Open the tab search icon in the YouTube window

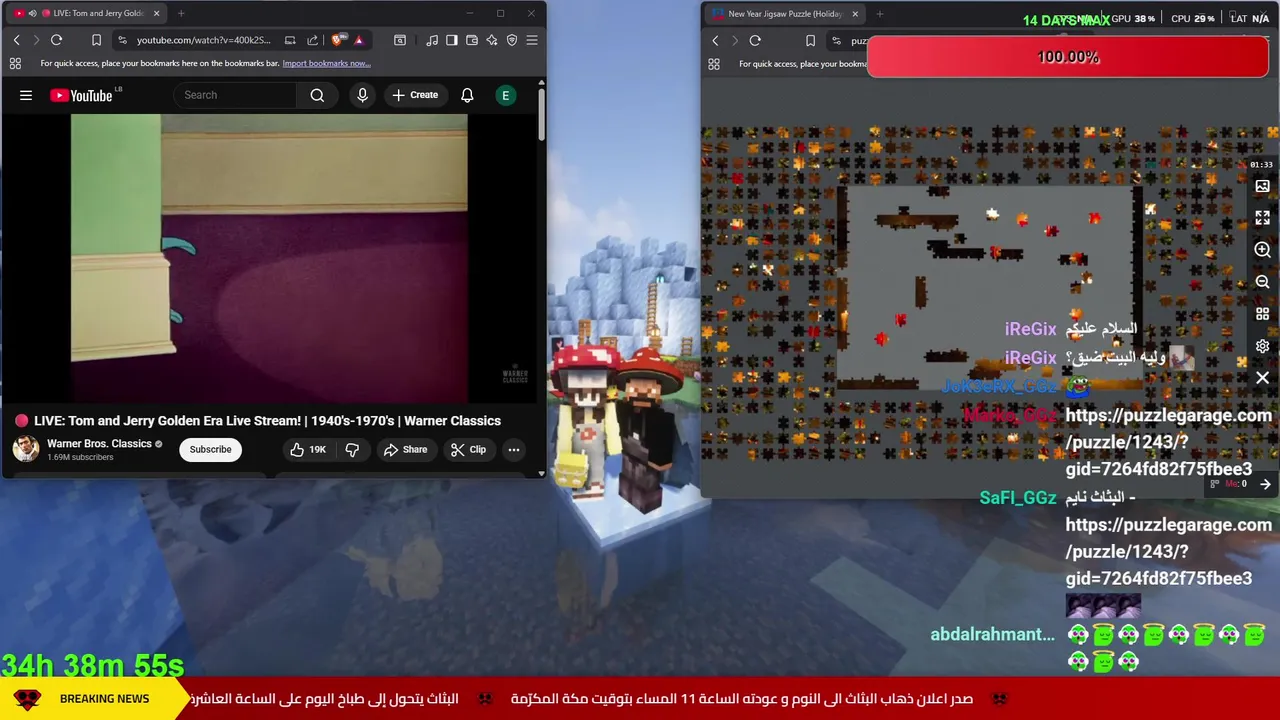[400, 40]
